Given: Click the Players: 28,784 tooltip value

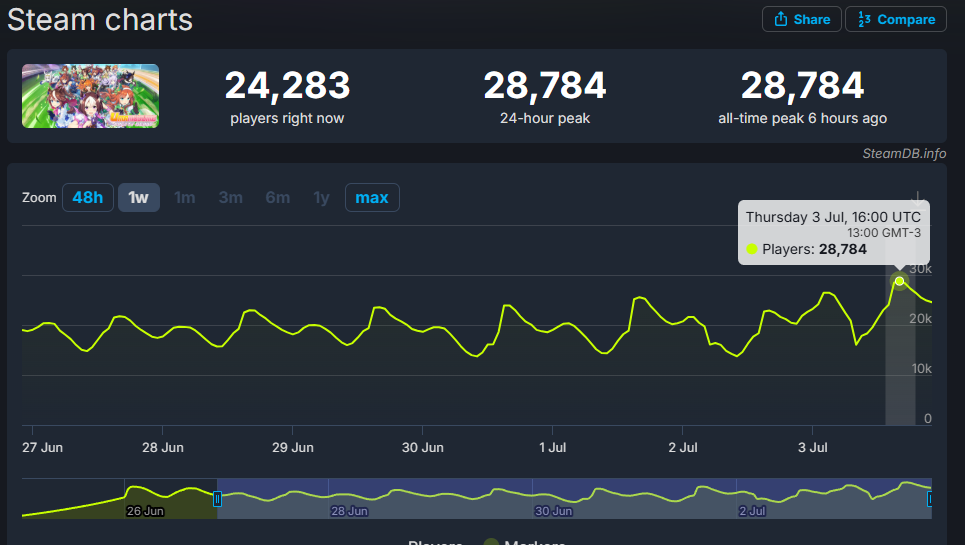Looking at the screenshot, I should pos(814,249).
